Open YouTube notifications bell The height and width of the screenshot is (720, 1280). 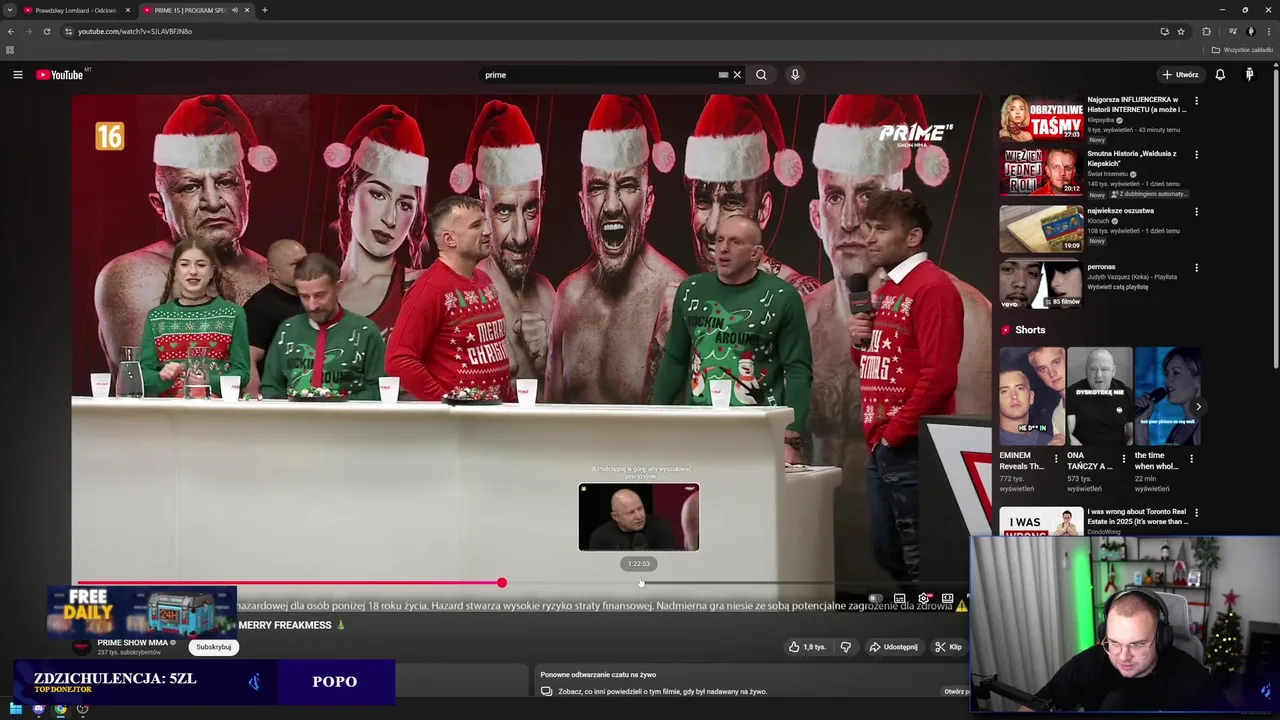1220,75
